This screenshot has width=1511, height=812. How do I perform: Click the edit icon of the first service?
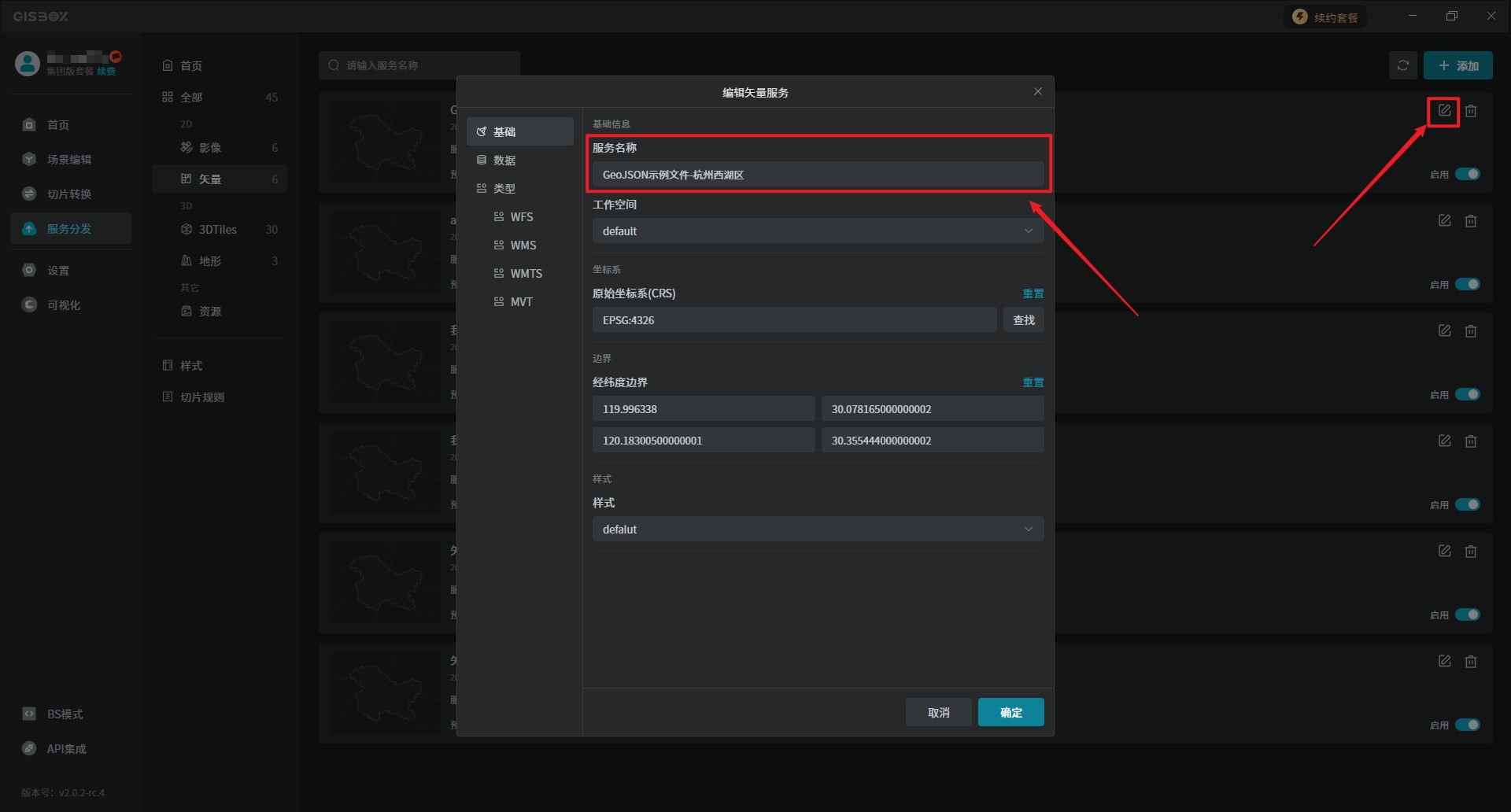1444,111
